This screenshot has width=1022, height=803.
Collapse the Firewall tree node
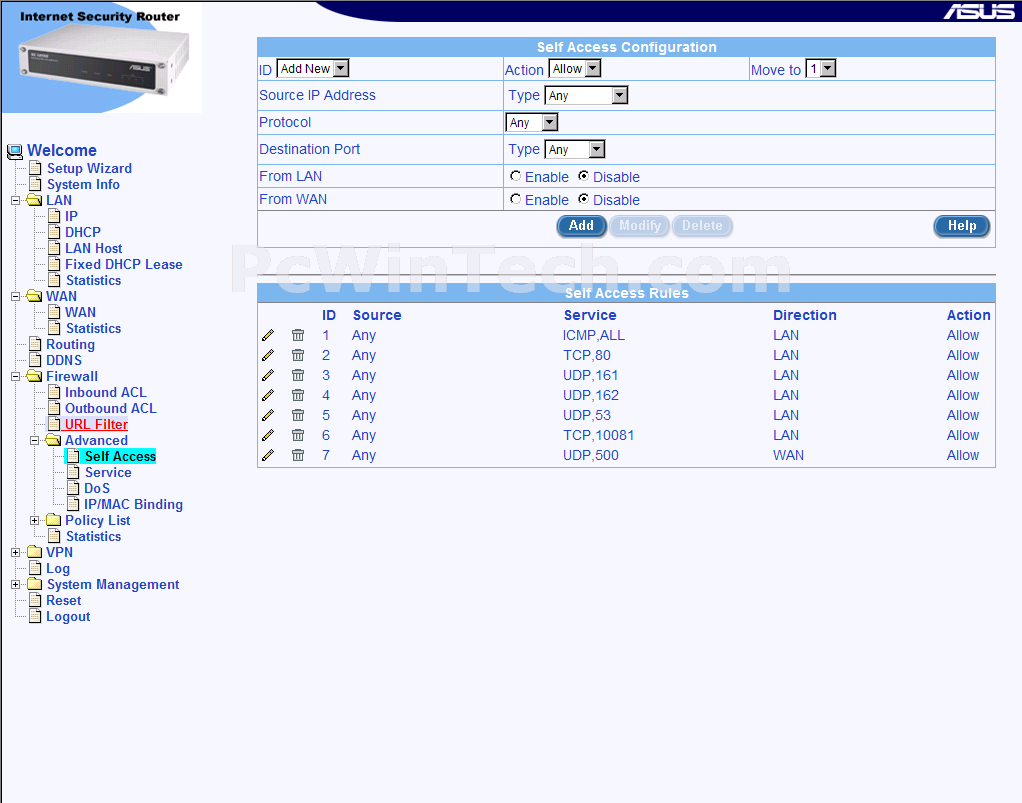tap(16, 377)
